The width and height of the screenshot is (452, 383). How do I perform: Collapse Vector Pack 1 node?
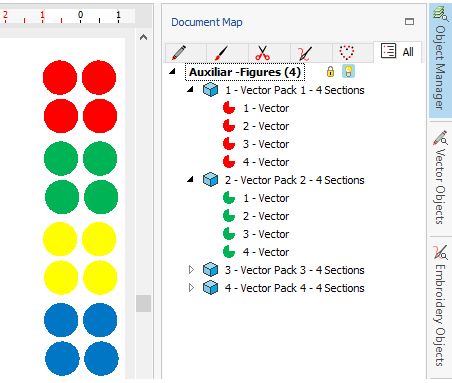click(x=190, y=89)
